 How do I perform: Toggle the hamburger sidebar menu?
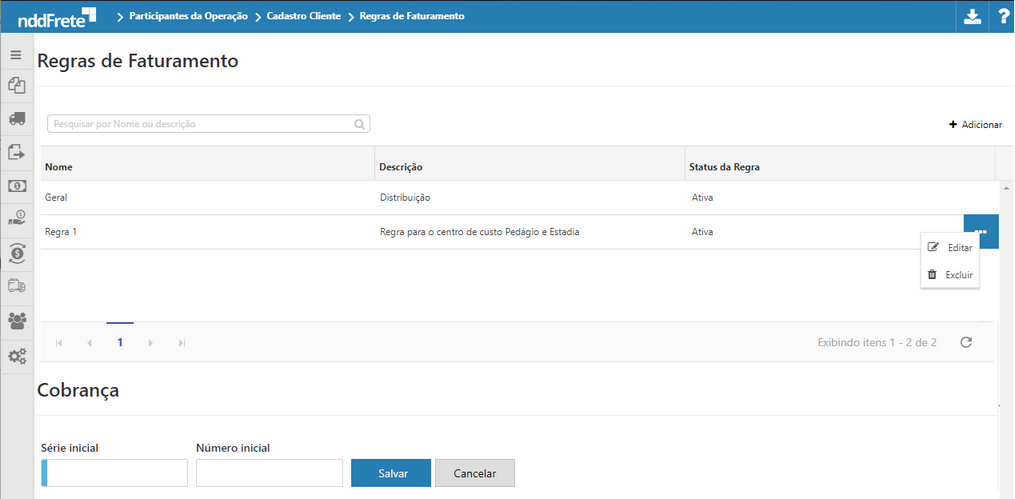point(16,55)
